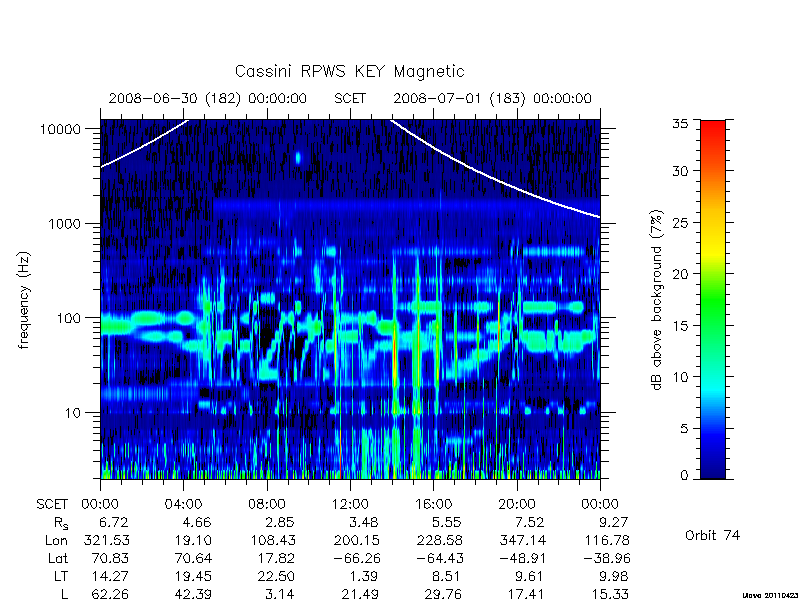Click the 25 value on color scale
The image size is (800, 600).
coord(680,222)
